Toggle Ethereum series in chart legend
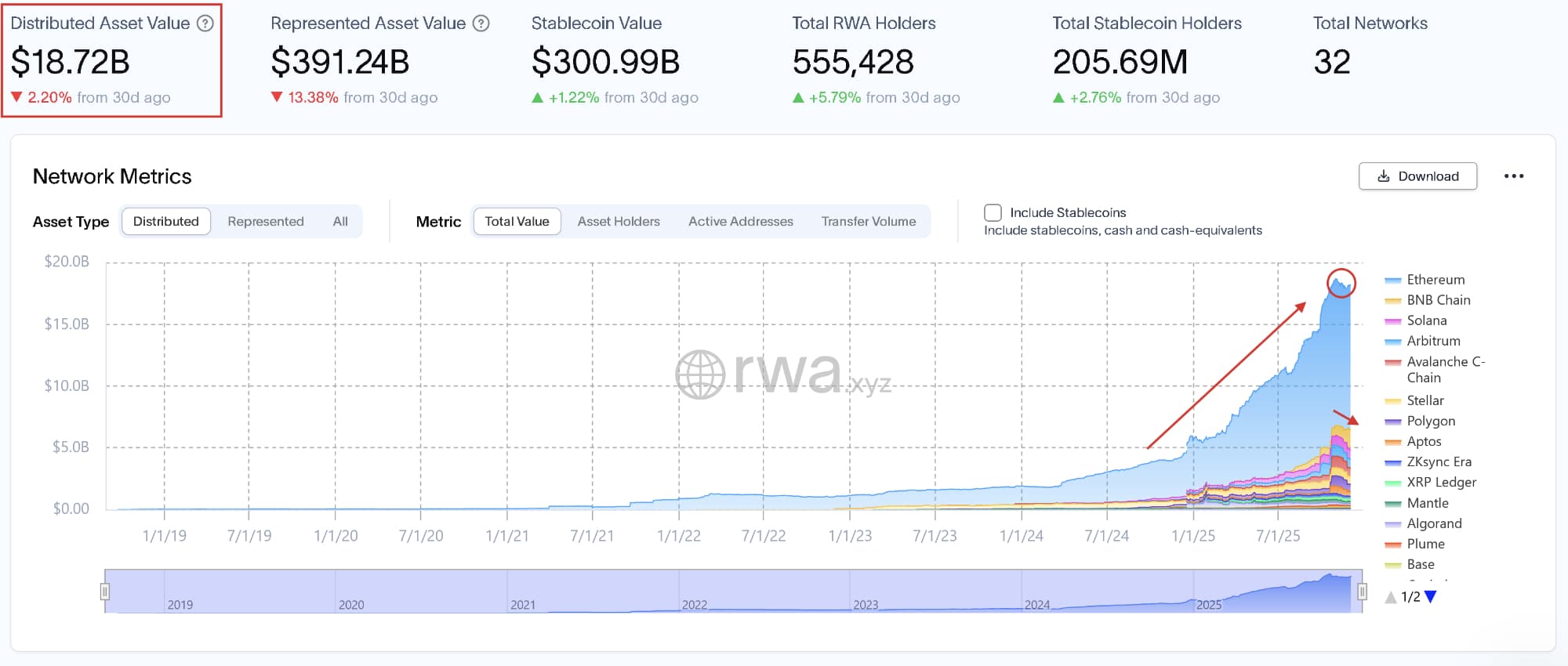Image resolution: width=1568 pixels, height=666 pixels. click(x=1435, y=280)
